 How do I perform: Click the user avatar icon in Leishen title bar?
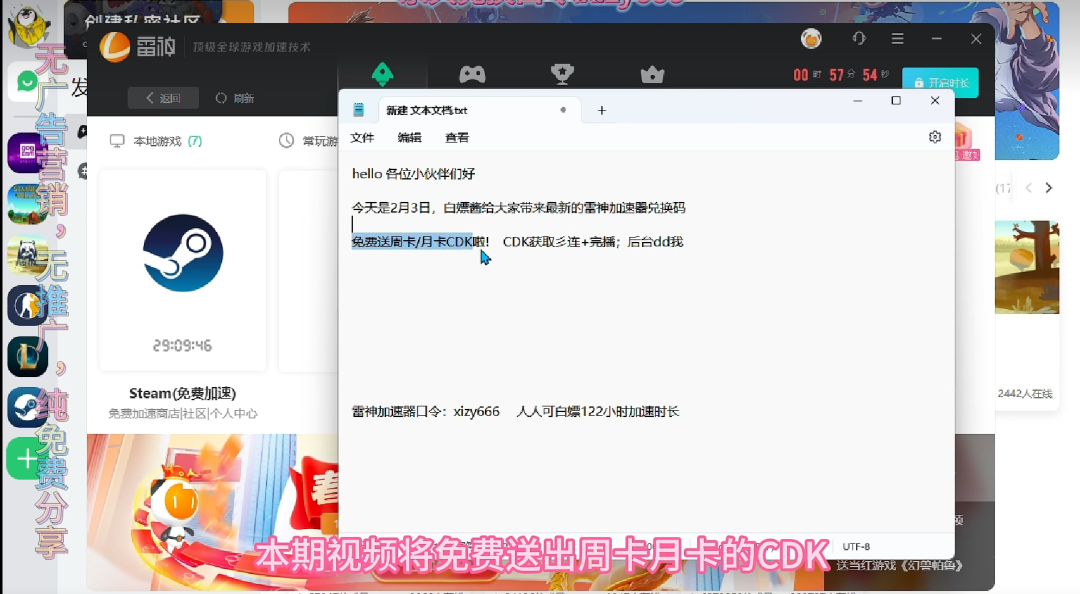810,38
